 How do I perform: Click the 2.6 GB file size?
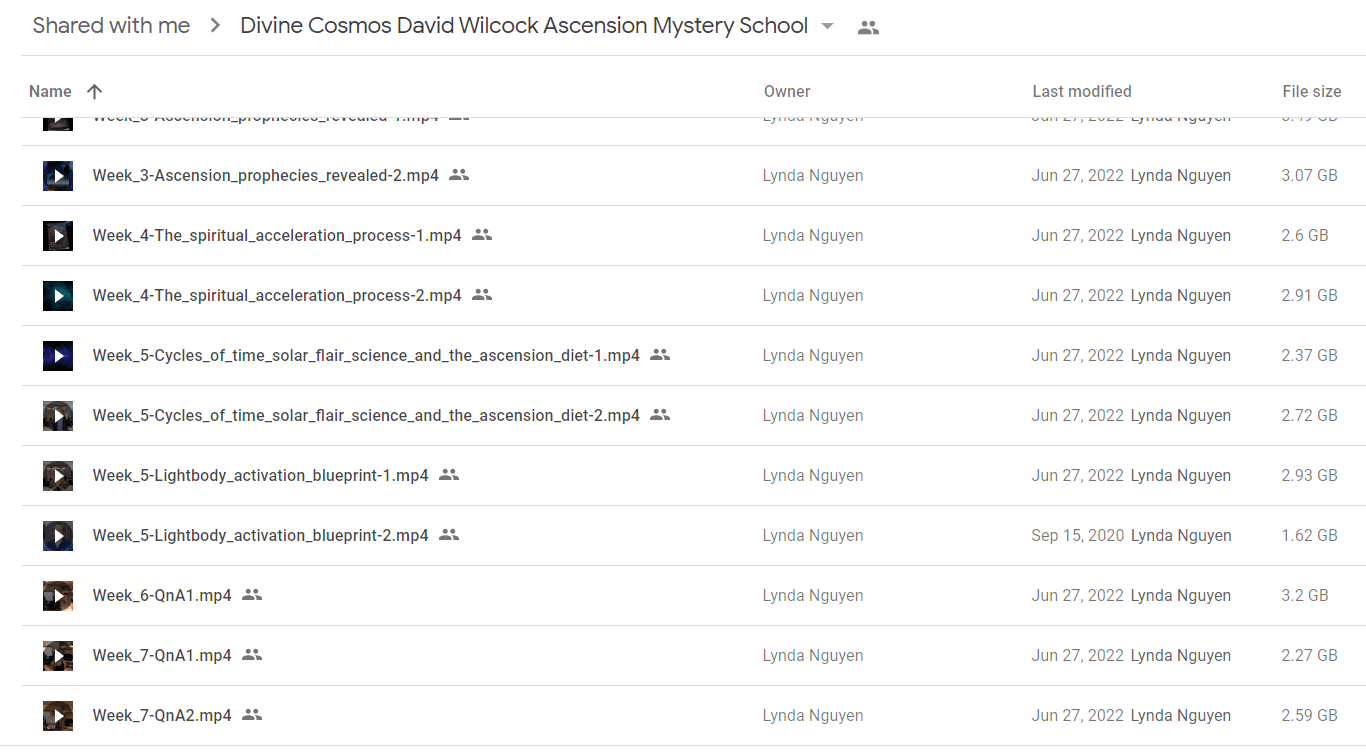(1305, 236)
